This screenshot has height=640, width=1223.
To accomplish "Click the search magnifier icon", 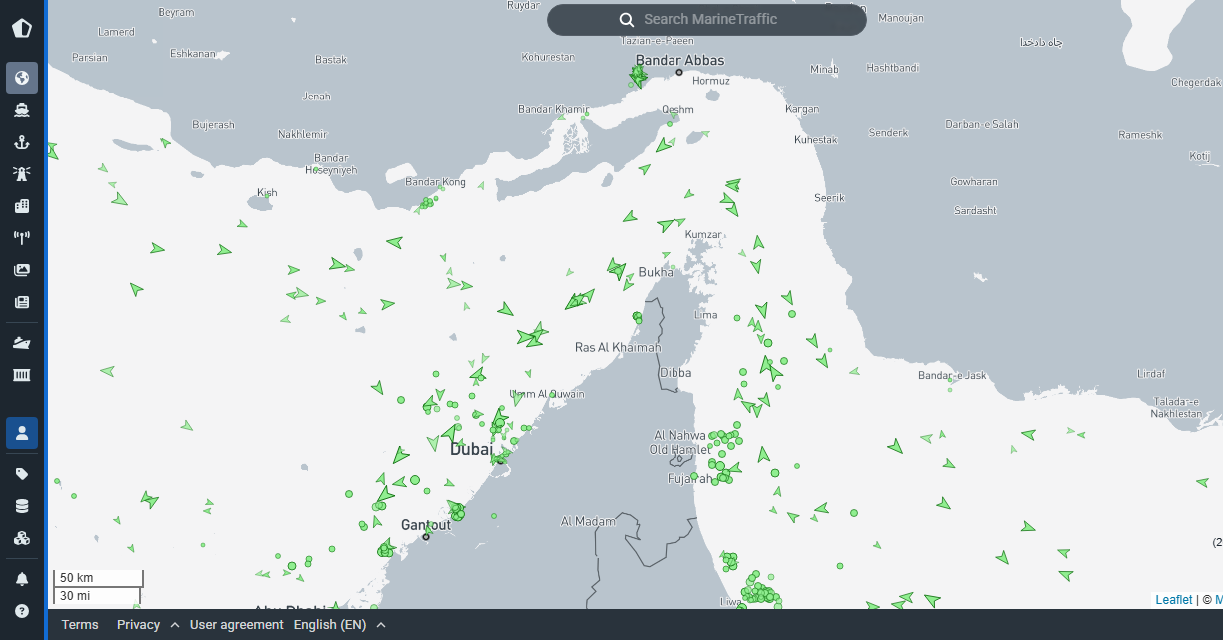I will coord(627,20).
